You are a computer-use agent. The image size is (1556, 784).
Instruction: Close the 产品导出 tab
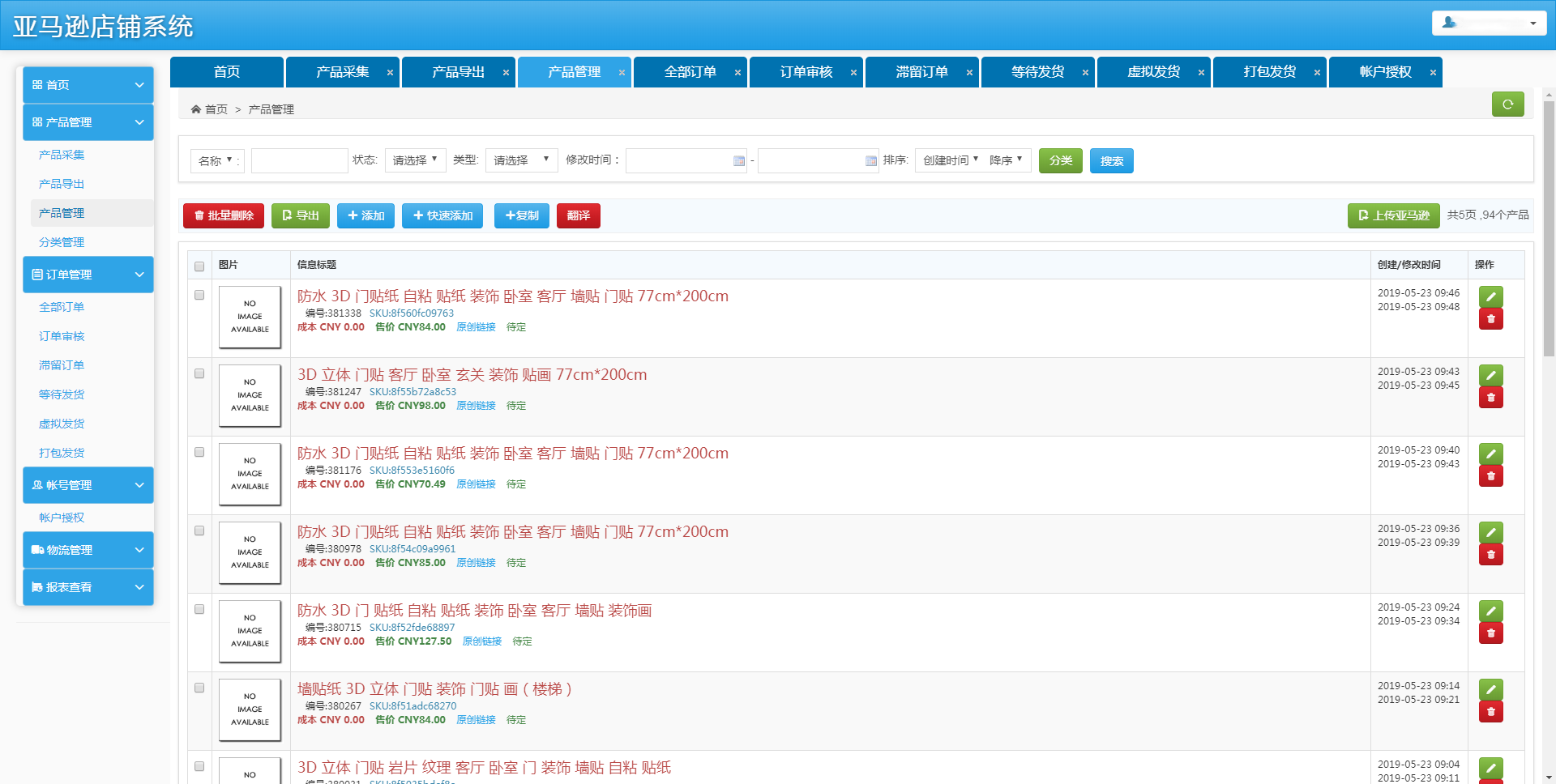click(x=506, y=73)
